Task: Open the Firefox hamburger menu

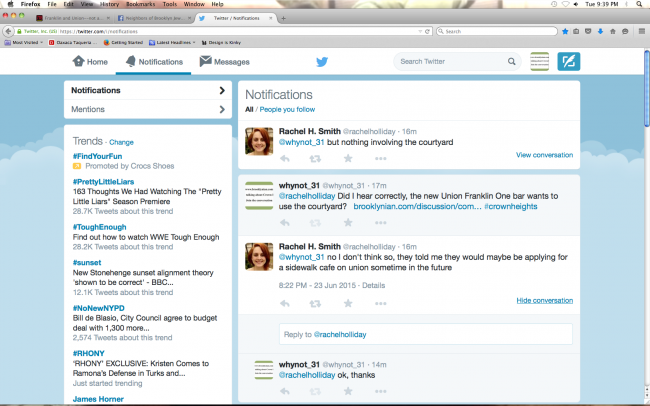Action: pos(642,31)
